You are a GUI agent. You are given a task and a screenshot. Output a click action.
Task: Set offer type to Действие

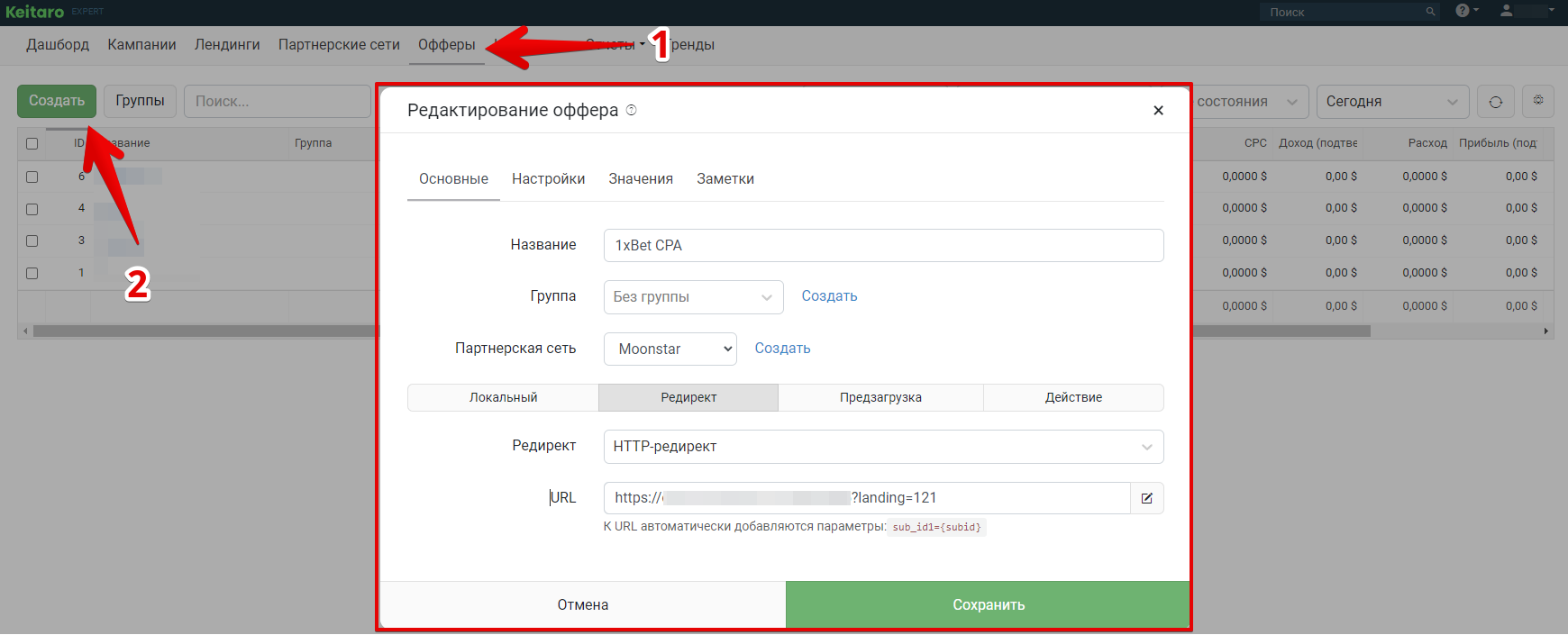(x=1073, y=397)
